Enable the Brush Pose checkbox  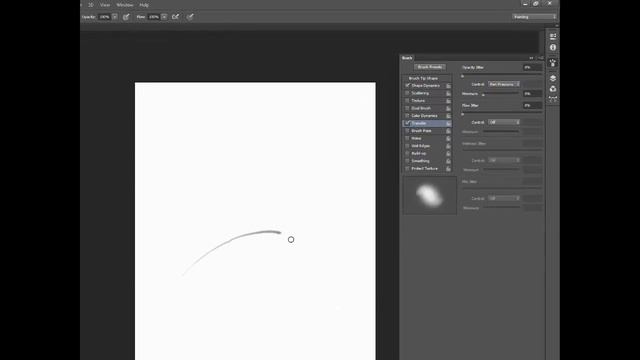(407, 131)
